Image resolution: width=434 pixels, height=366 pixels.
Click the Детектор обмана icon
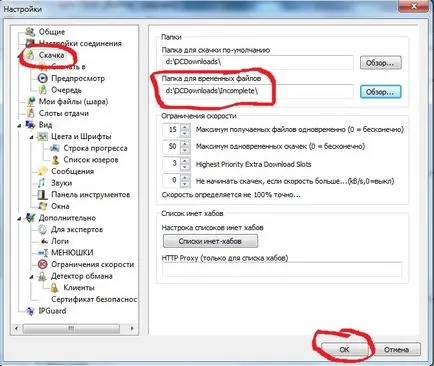click(43, 276)
